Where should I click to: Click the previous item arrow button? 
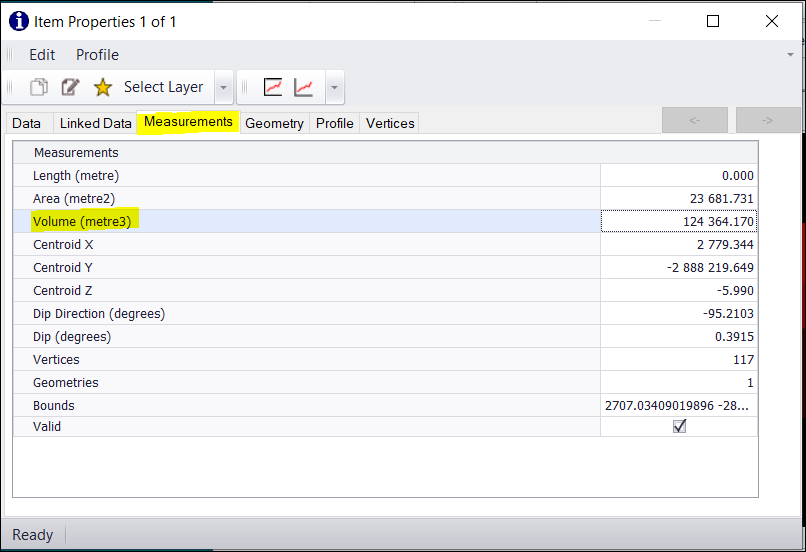point(695,120)
